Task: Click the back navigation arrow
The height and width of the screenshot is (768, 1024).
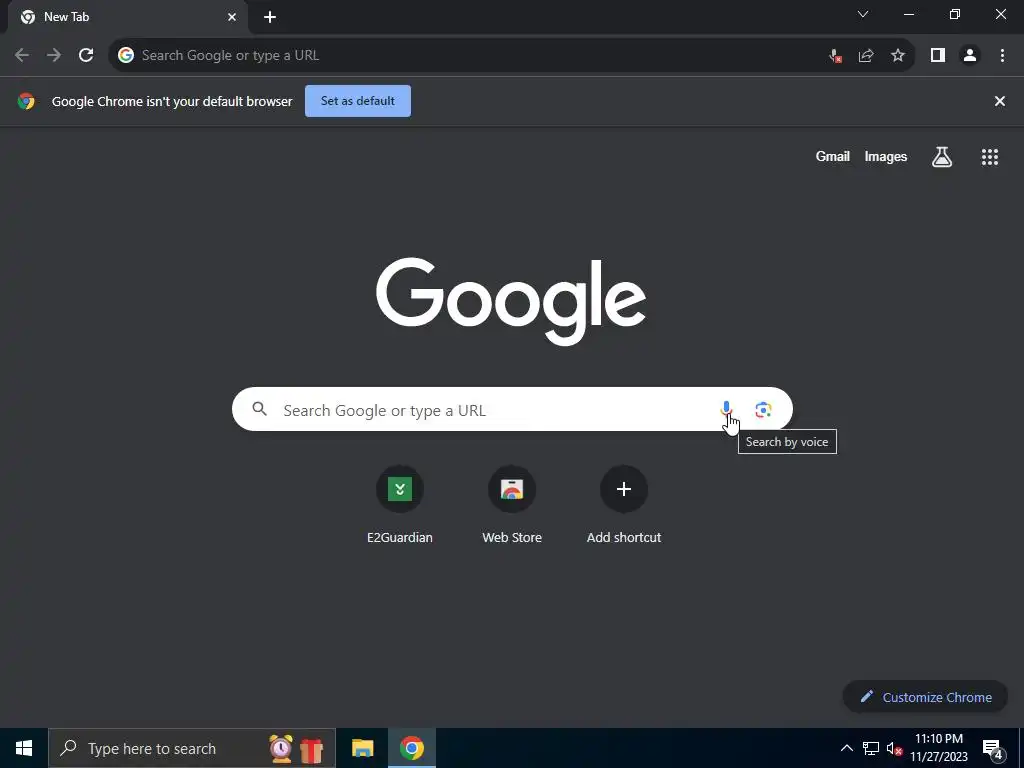Action: (x=22, y=56)
